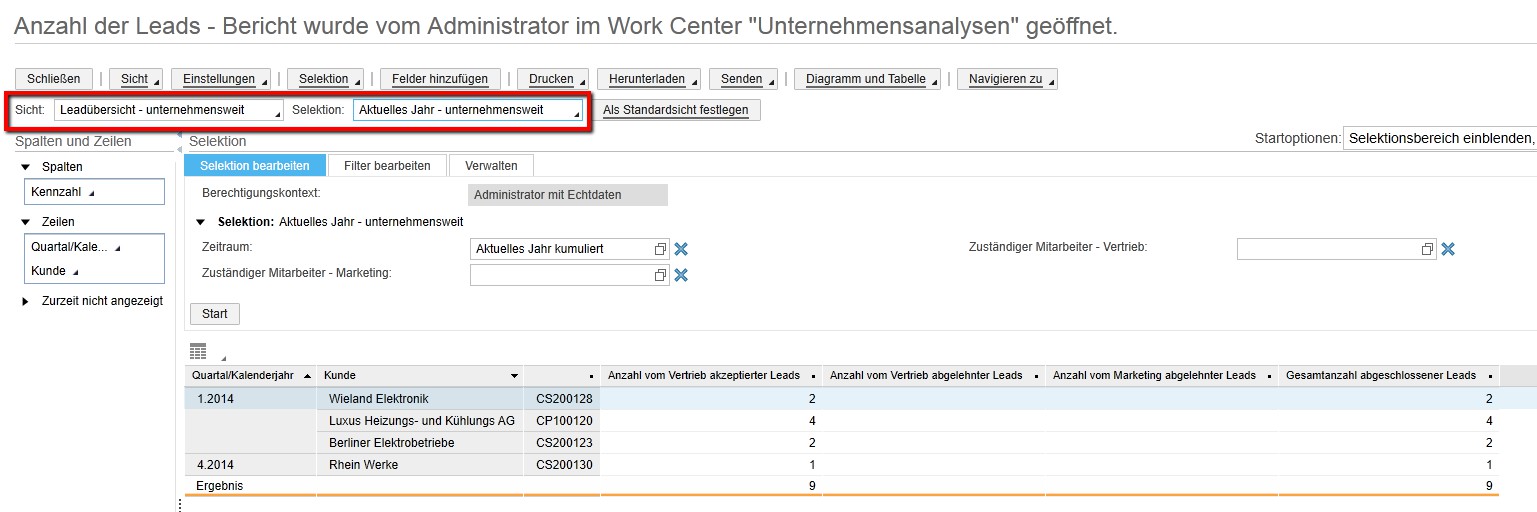
Task: Click the table view icon above the grid
Action: (x=198, y=351)
